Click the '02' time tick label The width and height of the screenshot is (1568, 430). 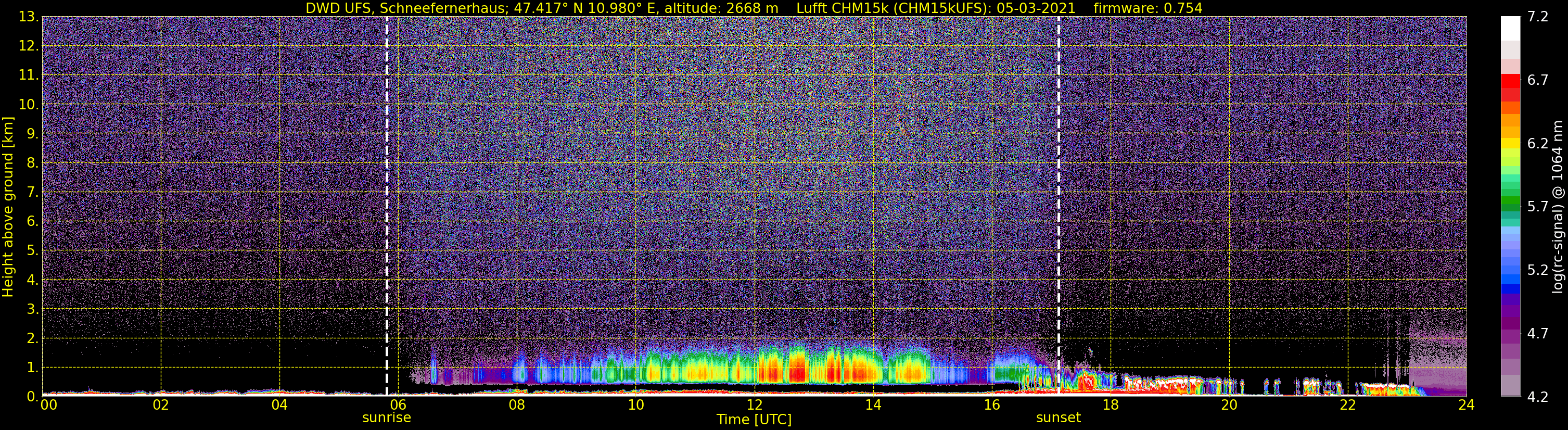pos(161,405)
